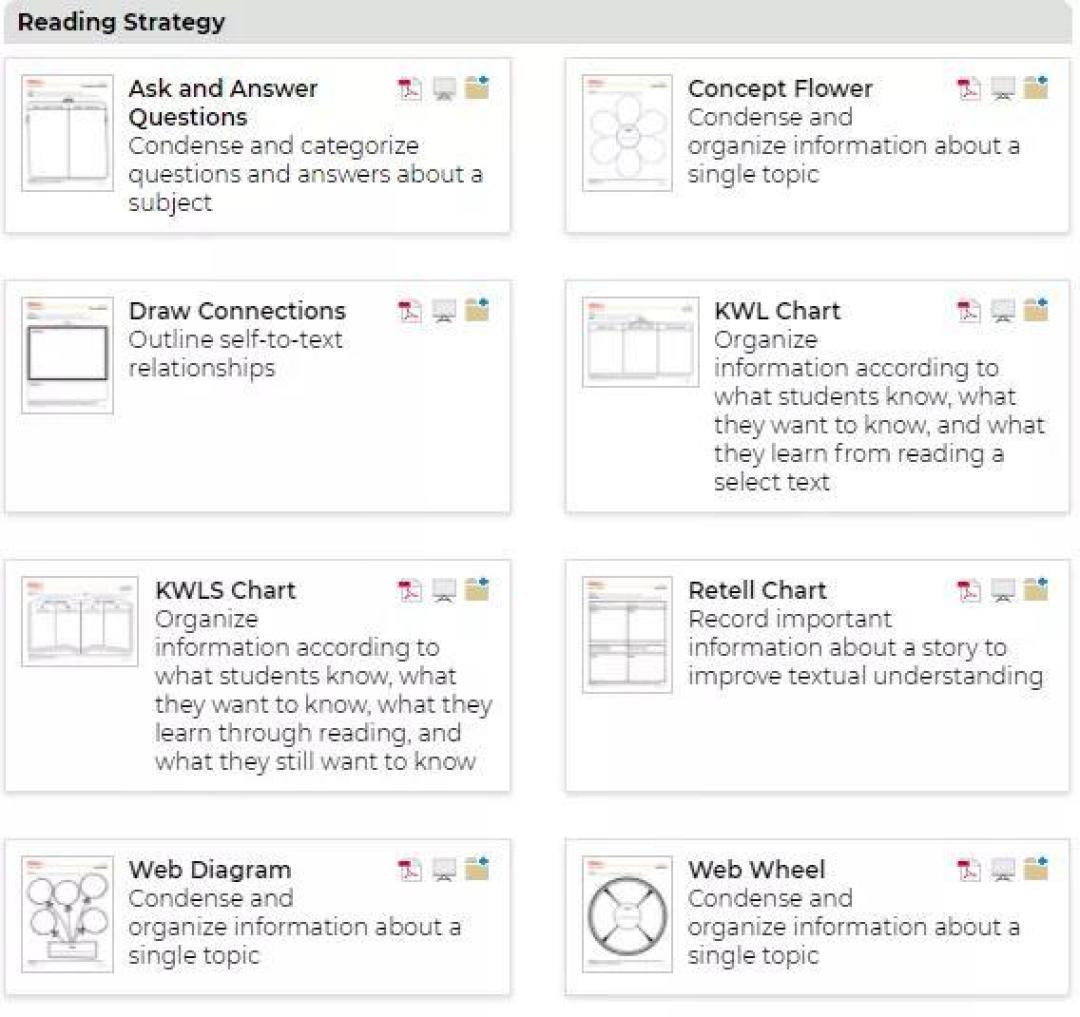Screen dimensions: 1080x1017
Task: Click projector icon for Concept Flower
Action: click(x=1003, y=89)
